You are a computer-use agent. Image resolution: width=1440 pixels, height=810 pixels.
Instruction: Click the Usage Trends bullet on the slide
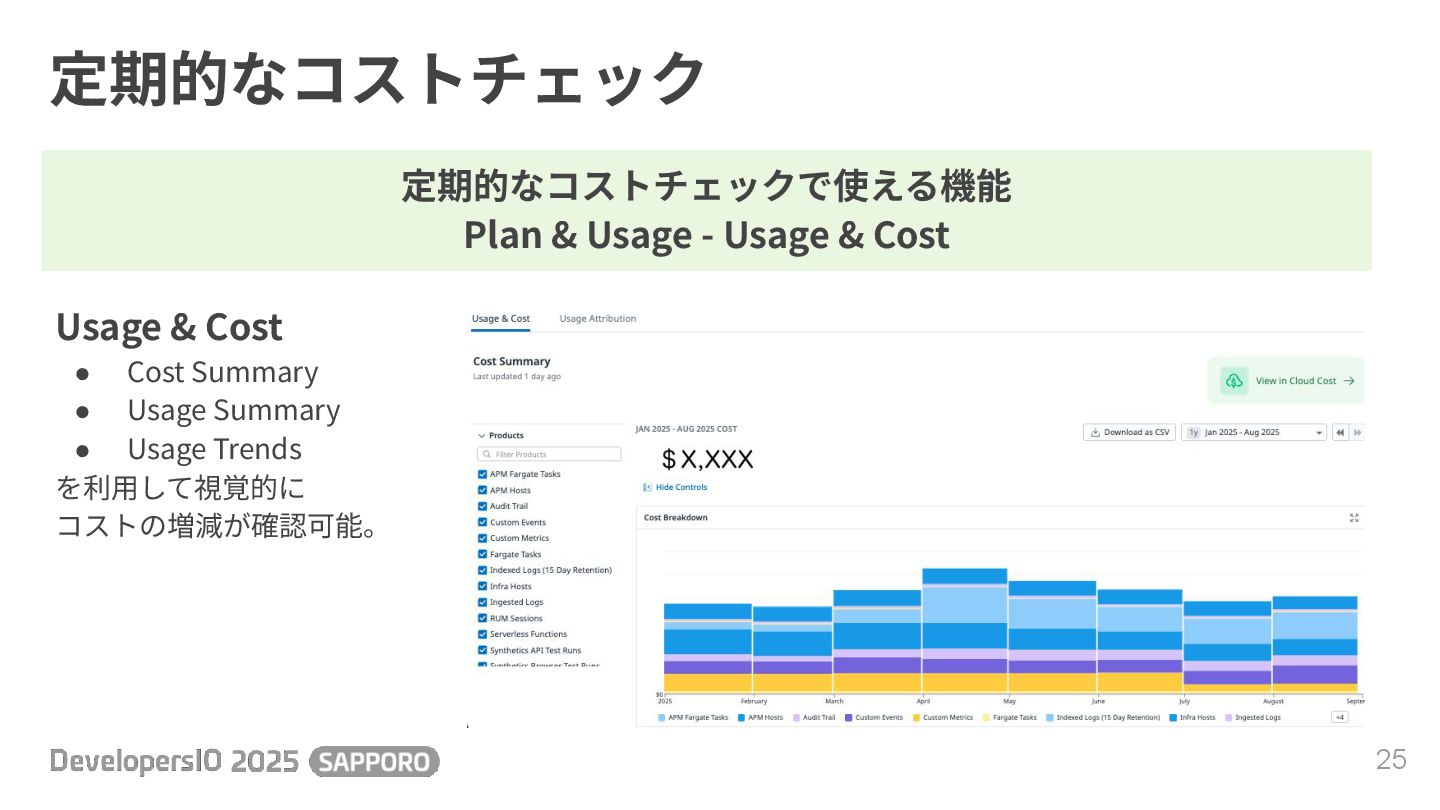tap(215, 449)
